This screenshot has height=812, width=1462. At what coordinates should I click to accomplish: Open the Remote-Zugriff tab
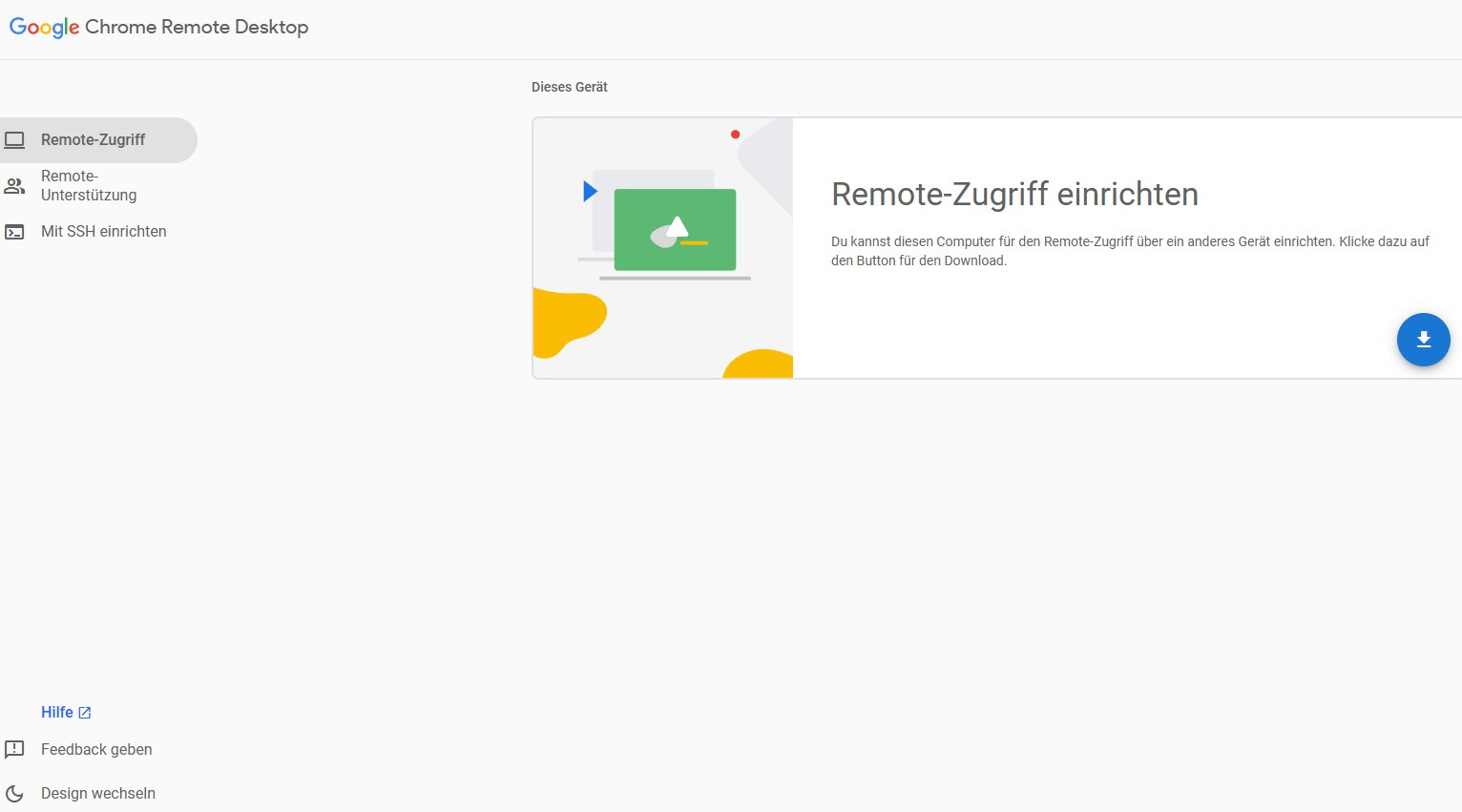pos(98,140)
